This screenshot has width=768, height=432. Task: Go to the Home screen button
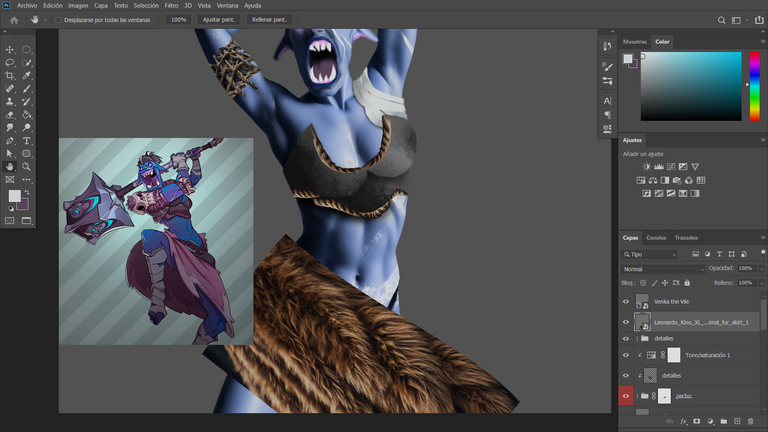tap(14, 20)
